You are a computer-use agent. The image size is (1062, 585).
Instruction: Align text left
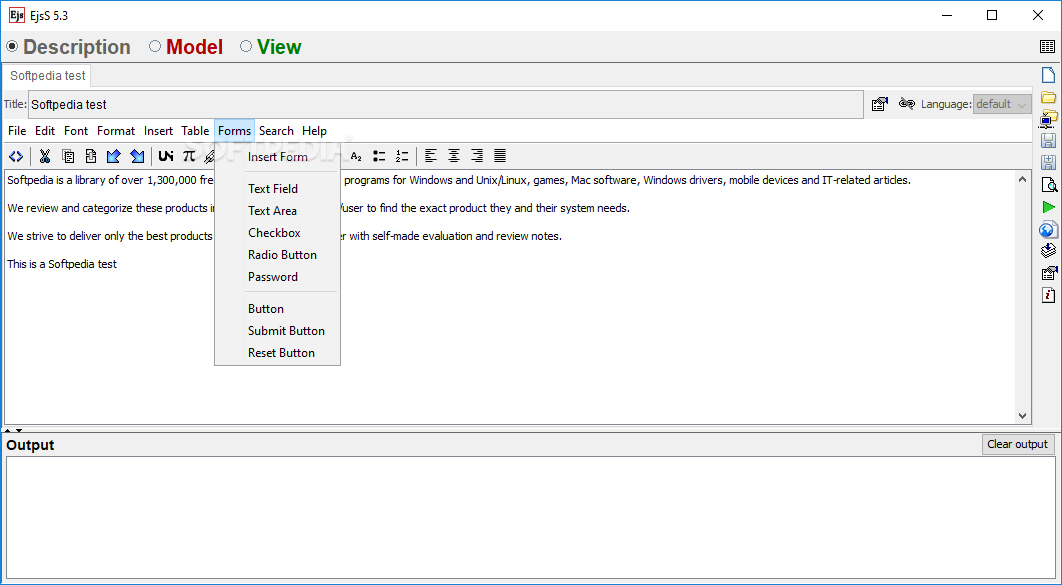click(x=431, y=156)
